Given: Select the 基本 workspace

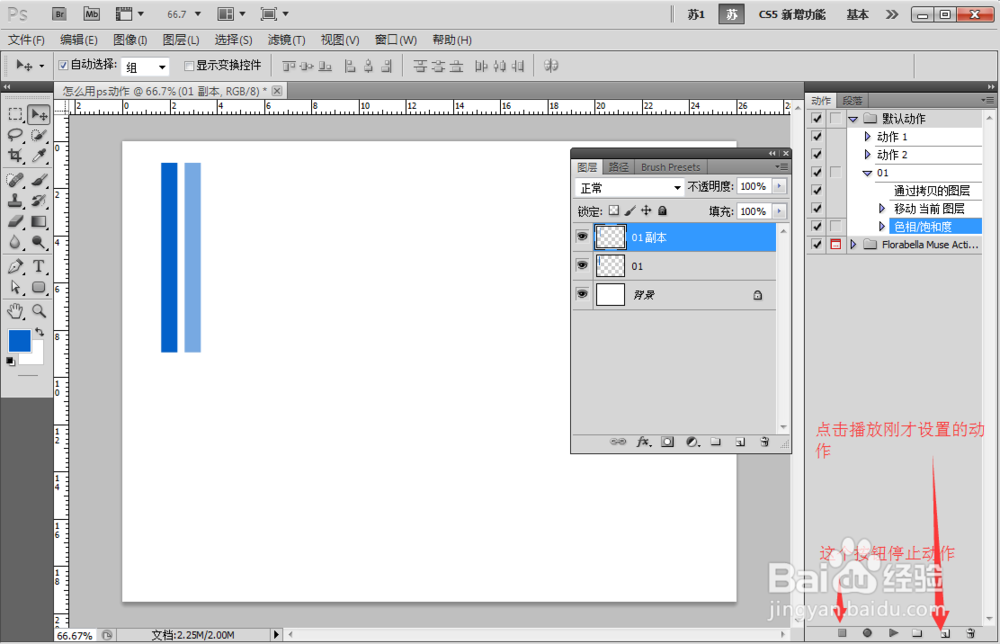Looking at the screenshot, I should [857, 15].
